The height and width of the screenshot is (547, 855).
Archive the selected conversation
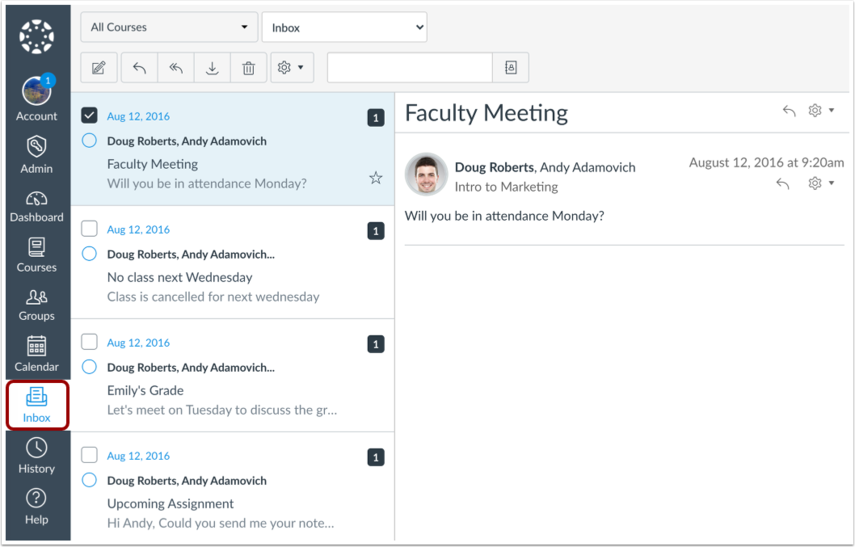pos(212,68)
